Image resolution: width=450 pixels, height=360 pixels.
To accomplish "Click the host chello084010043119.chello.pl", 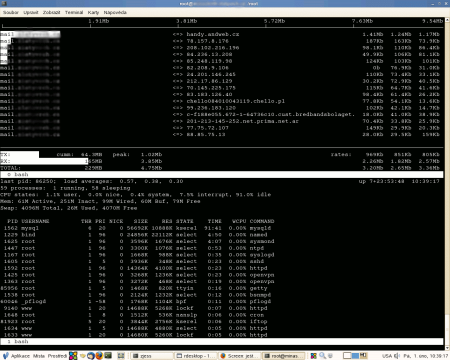I will (236, 101).
